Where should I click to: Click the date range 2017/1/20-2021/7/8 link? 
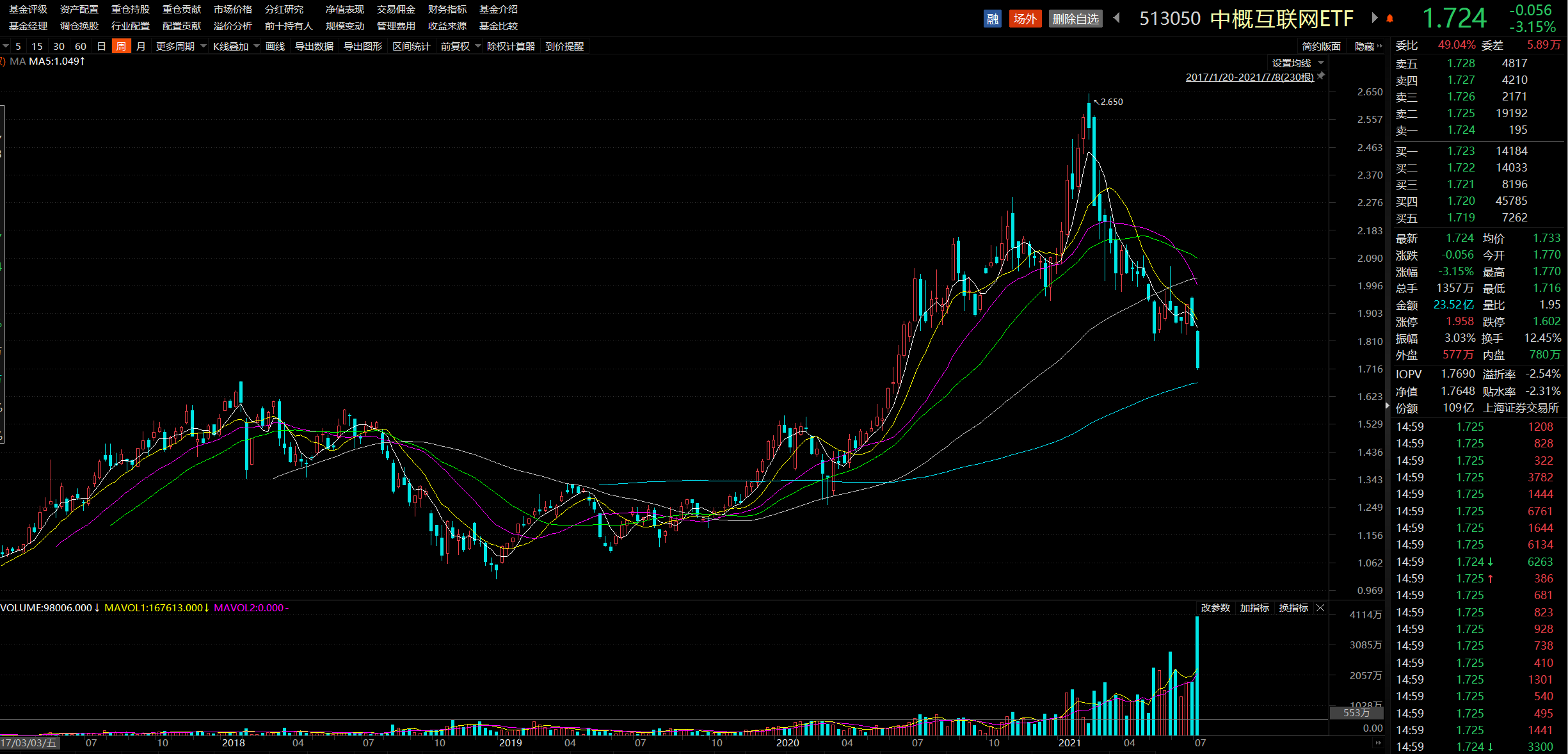tap(1249, 77)
